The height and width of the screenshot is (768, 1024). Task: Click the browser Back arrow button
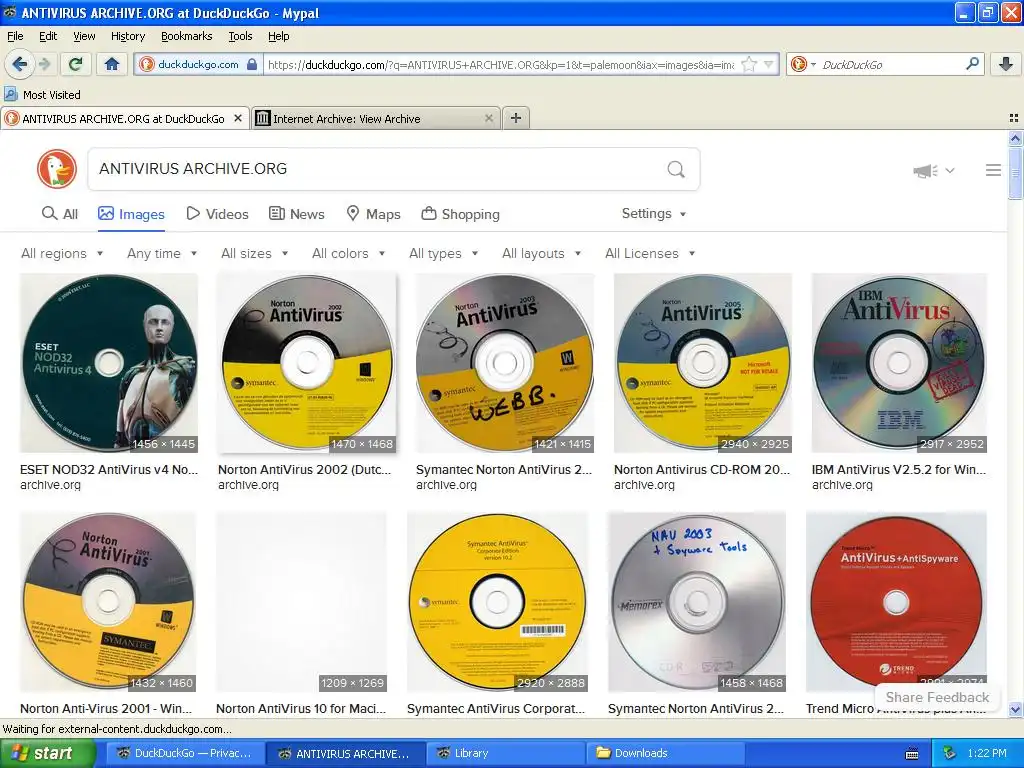point(19,64)
